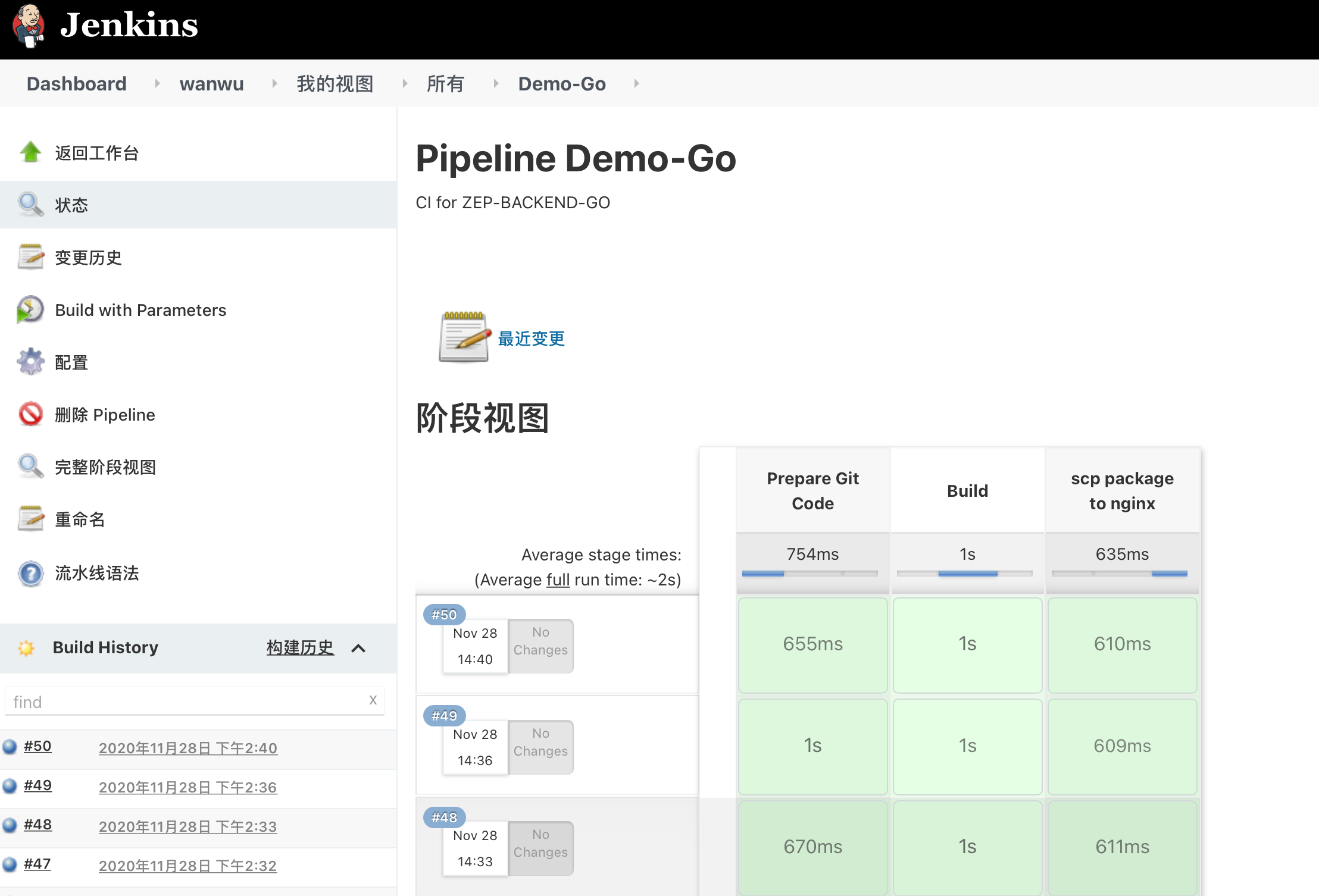This screenshot has width=1319, height=896.
Task: Open the 2020年11月28日 下午2:36 timestamp link
Action: [x=188, y=787]
